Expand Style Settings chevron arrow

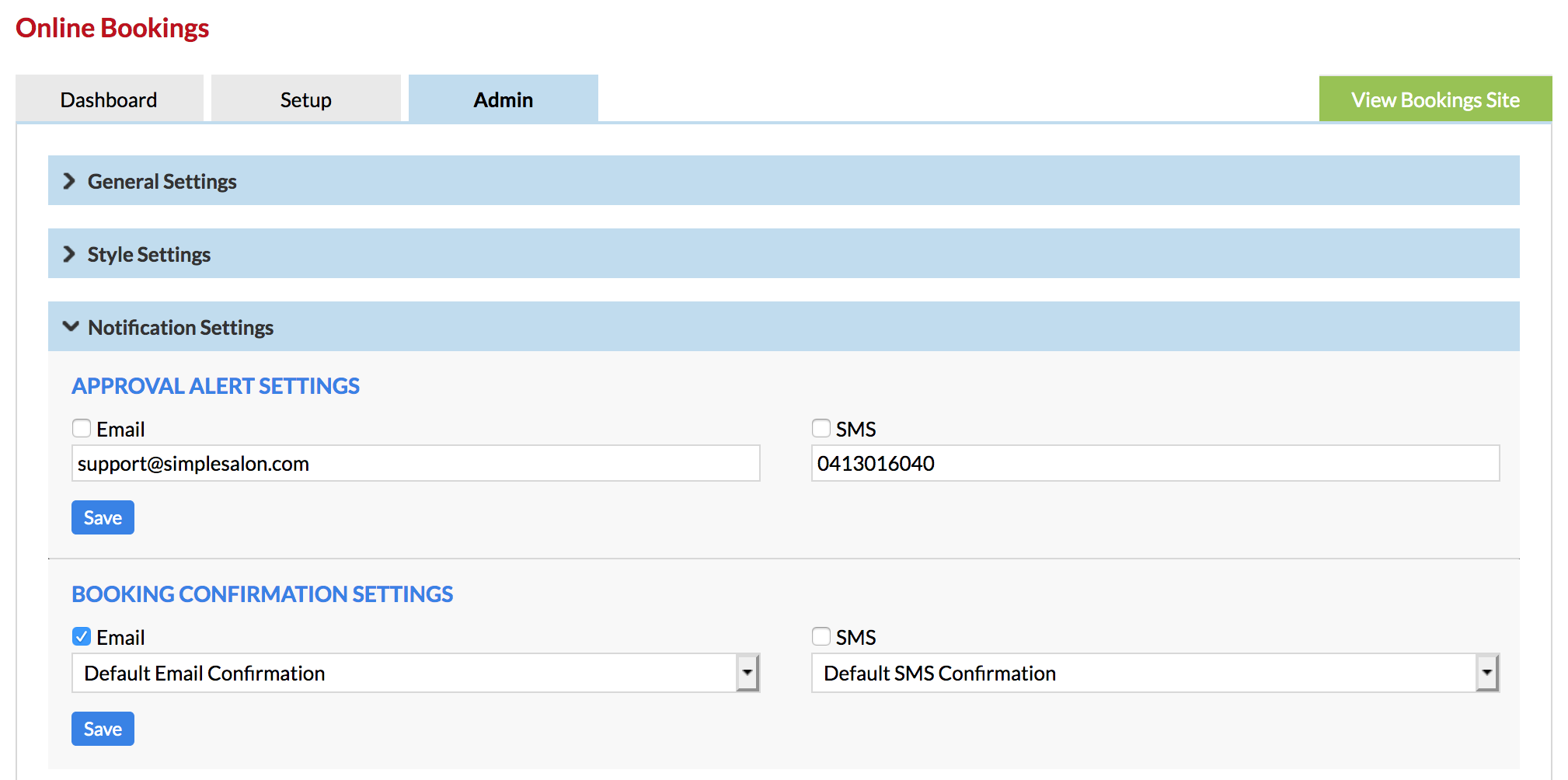(69, 254)
